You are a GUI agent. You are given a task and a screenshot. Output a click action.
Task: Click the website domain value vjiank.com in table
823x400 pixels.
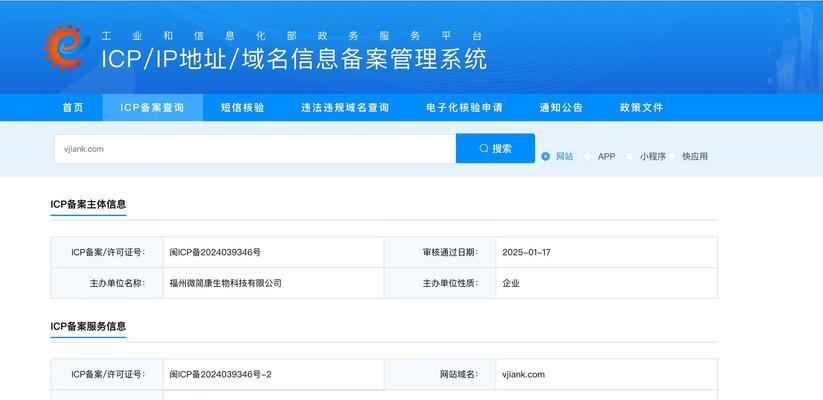pos(523,375)
